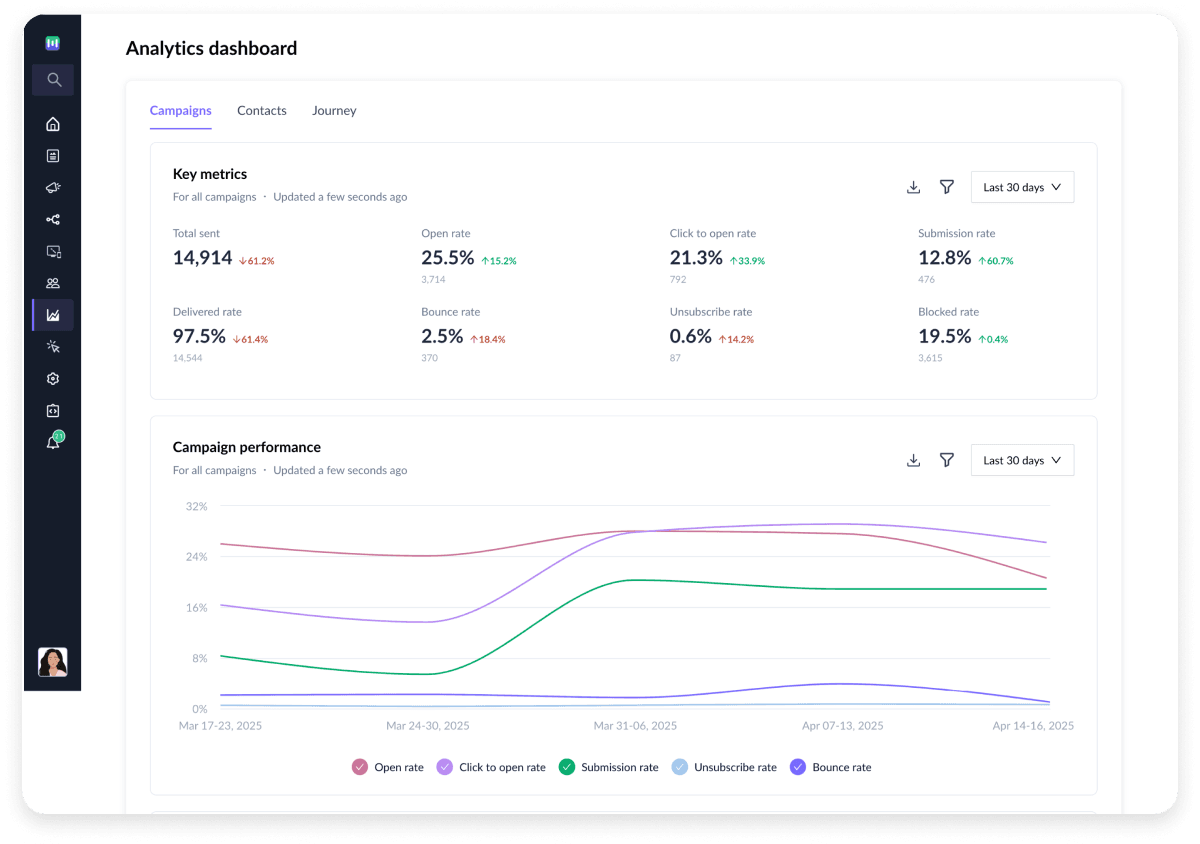Toggle the Open rate series in the legend
Viewport: 1200px width, 844px height.
[388, 767]
